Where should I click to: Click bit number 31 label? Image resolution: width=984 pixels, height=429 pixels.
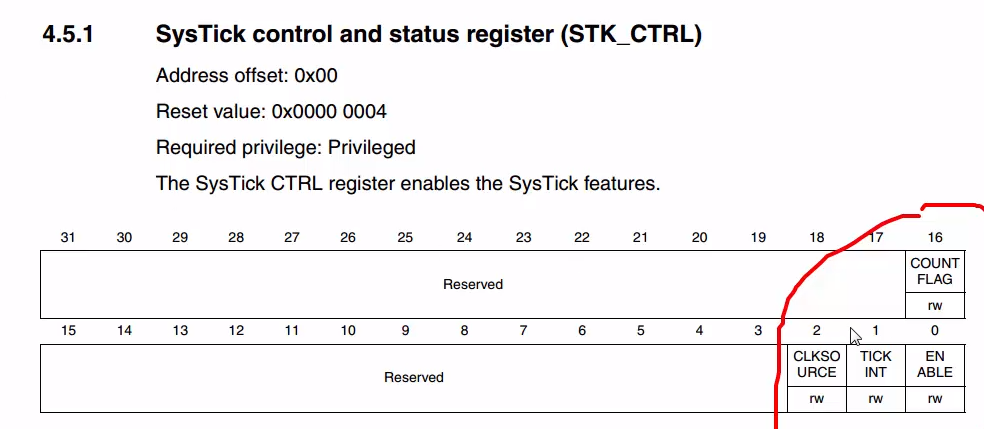pyautogui.click(x=68, y=237)
